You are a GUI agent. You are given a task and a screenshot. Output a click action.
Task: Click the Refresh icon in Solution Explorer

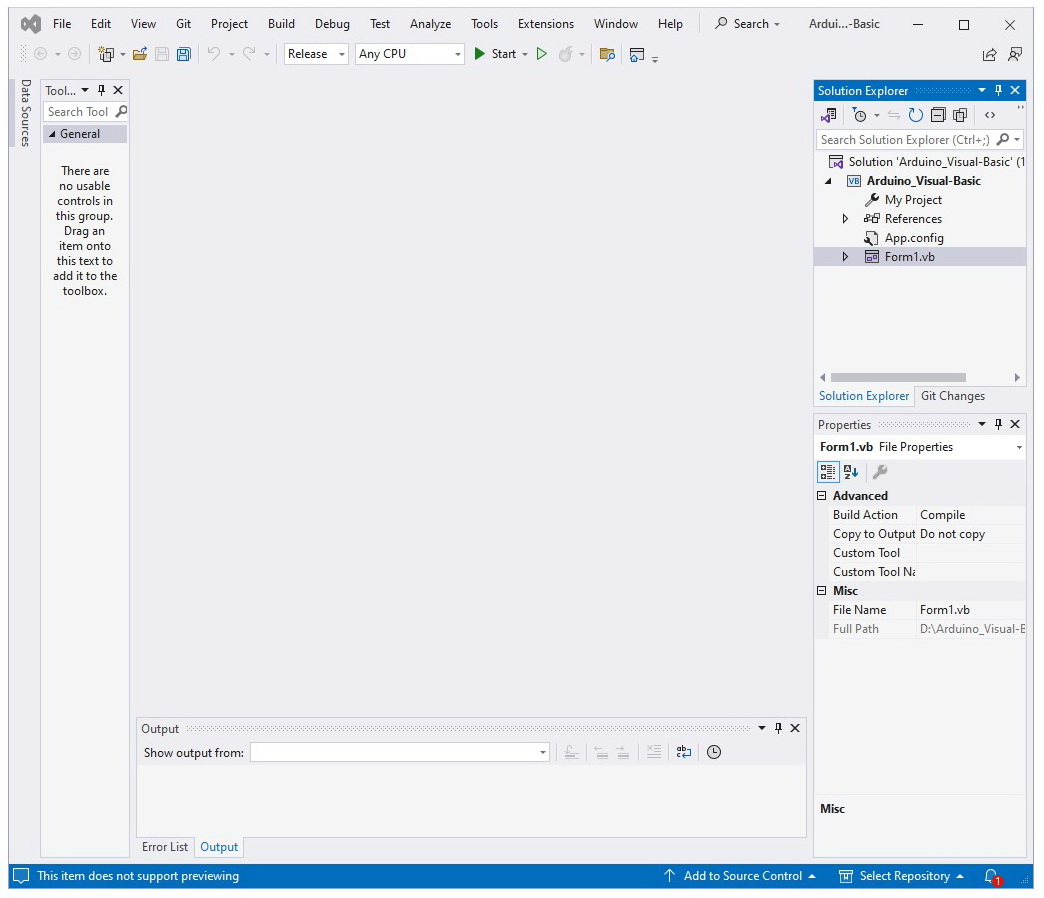916,115
